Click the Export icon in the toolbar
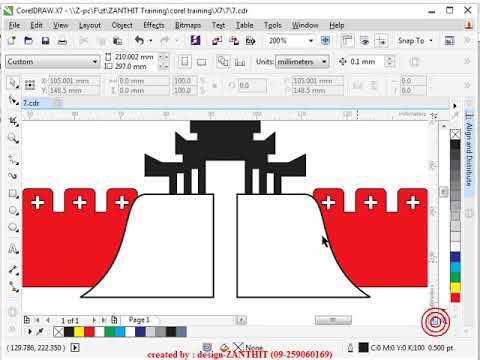The height and width of the screenshot is (360, 480). [x=234, y=41]
